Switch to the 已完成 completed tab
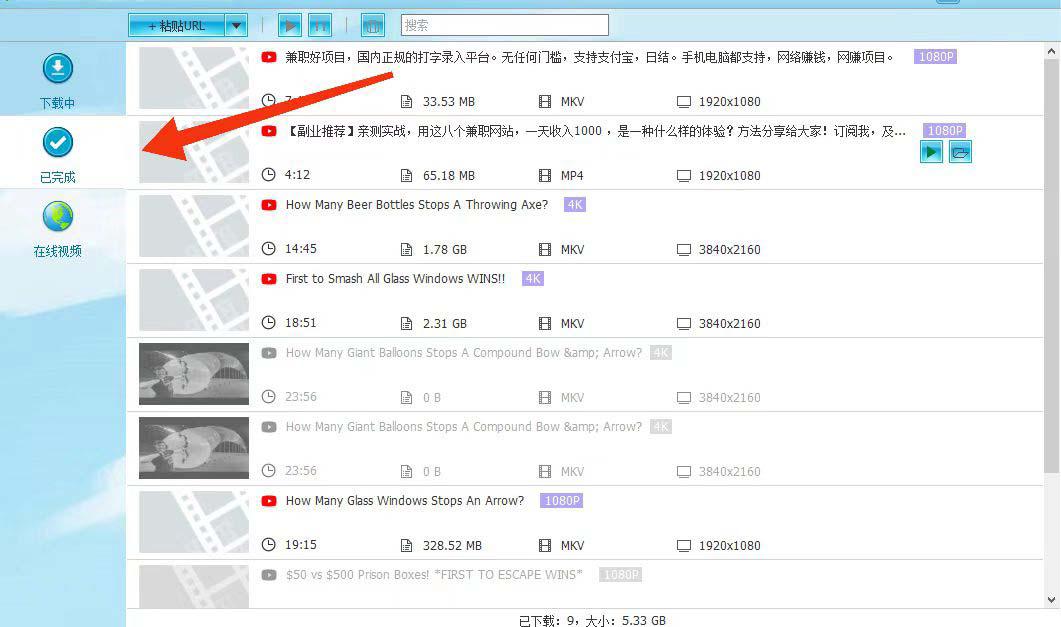 tap(58, 154)
